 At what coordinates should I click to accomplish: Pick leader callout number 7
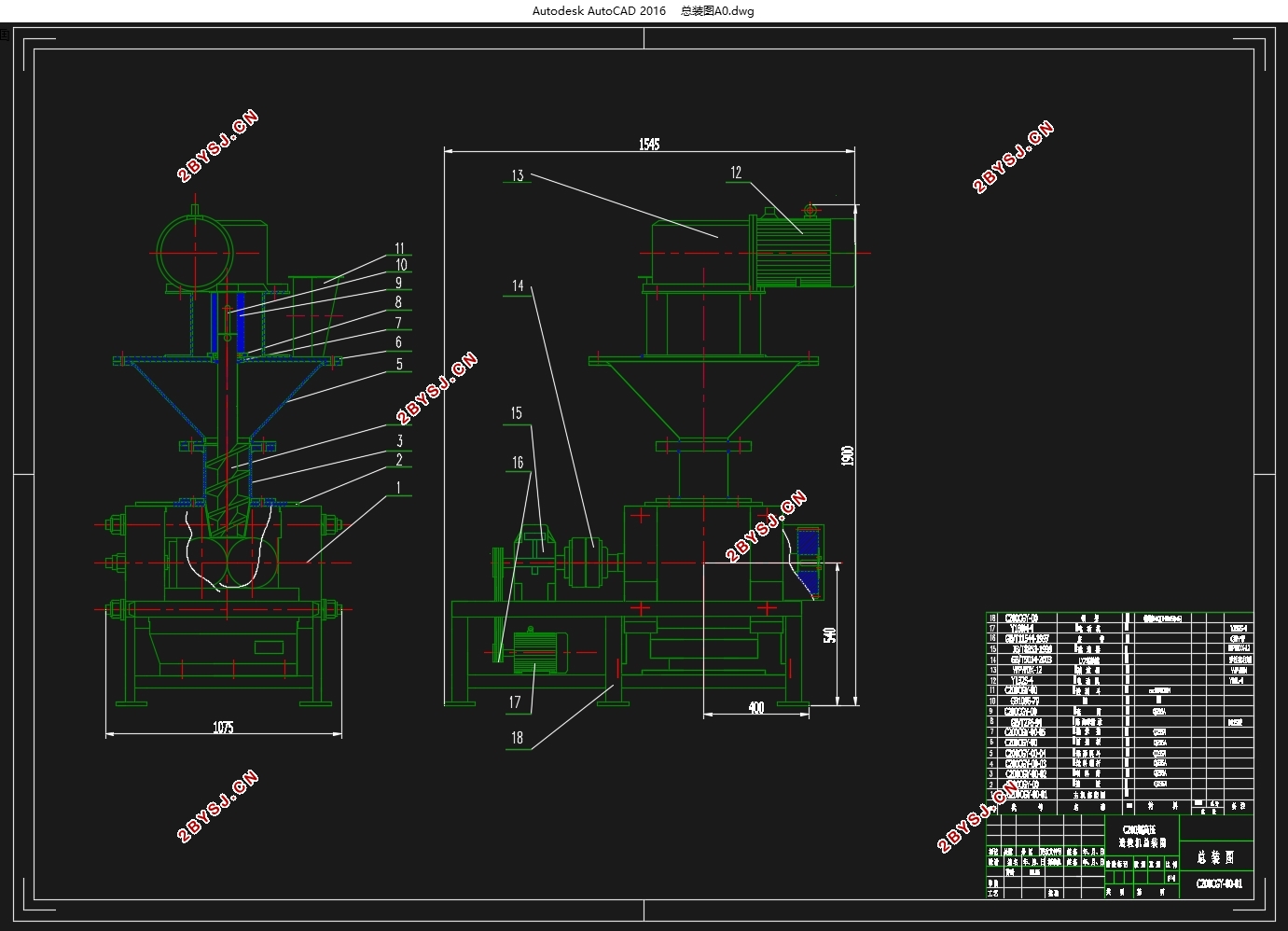point(398,323)
